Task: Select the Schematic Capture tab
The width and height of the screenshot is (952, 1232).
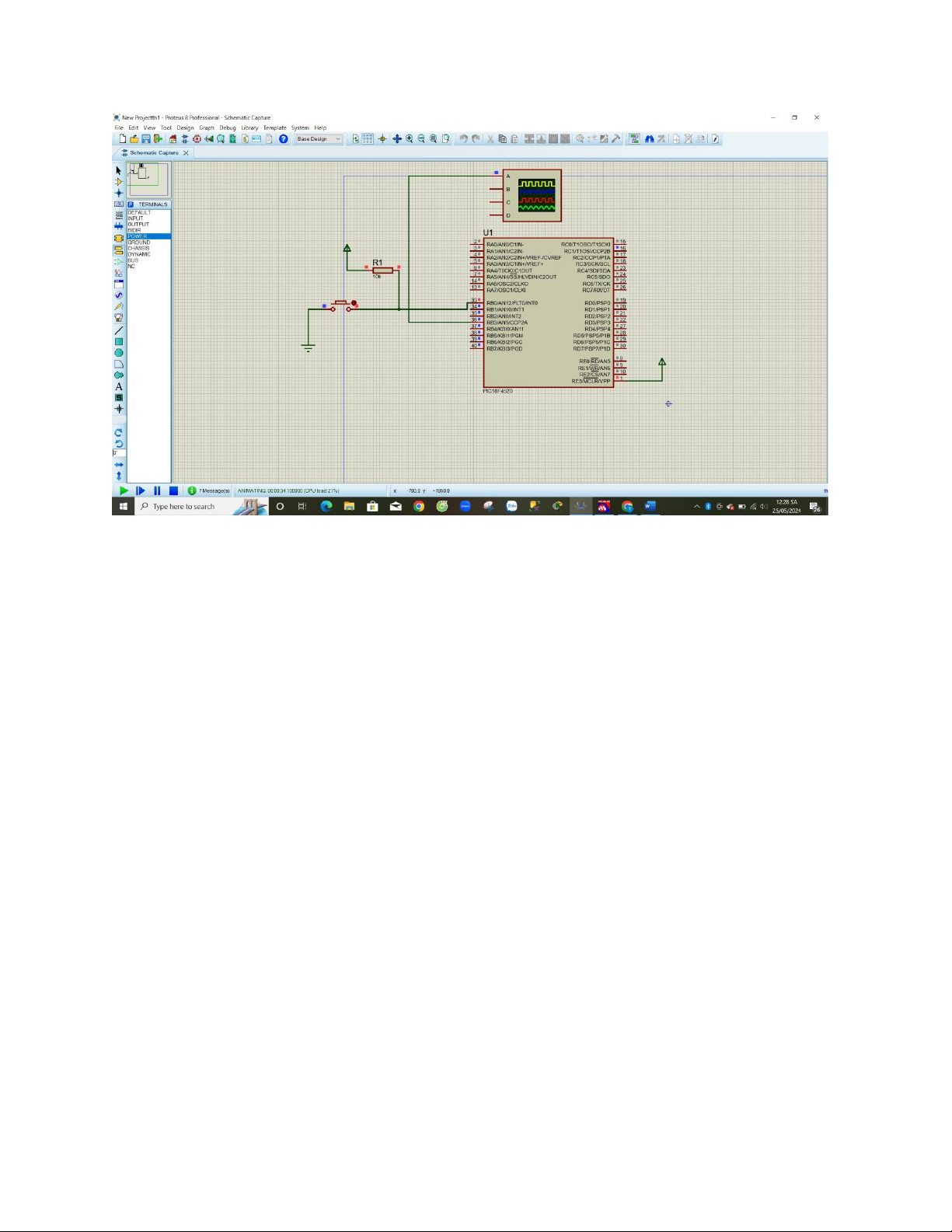Action: (154, 153)
